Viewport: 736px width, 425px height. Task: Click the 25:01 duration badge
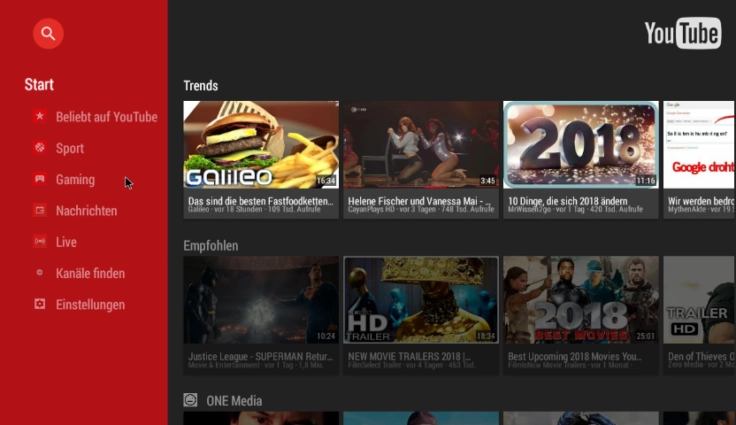click(x=646, y=336)
